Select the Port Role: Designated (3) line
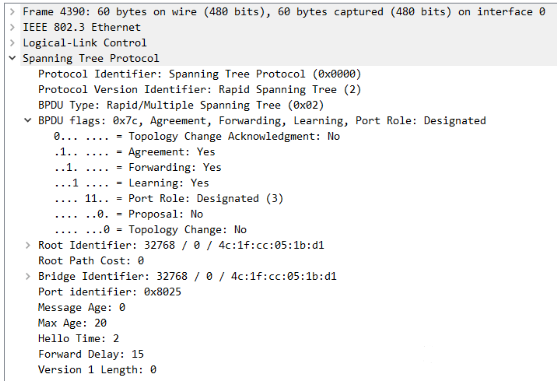 coord(169,198)
